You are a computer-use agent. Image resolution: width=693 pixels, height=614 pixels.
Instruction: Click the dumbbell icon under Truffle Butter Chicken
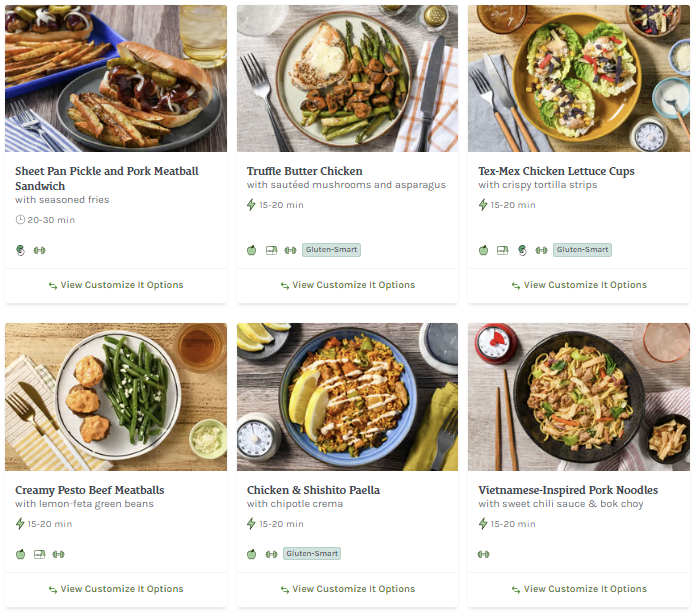(290, 250)
